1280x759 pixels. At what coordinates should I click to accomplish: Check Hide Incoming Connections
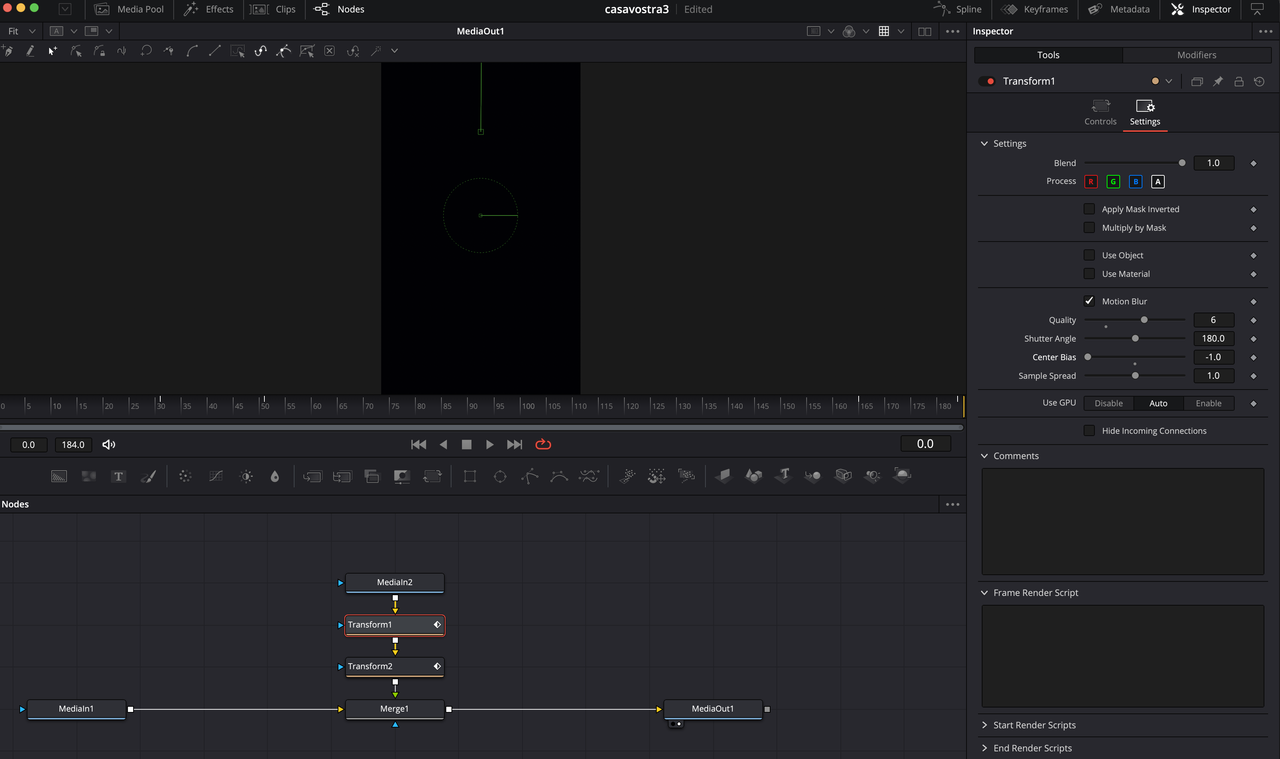[1089, 431]
